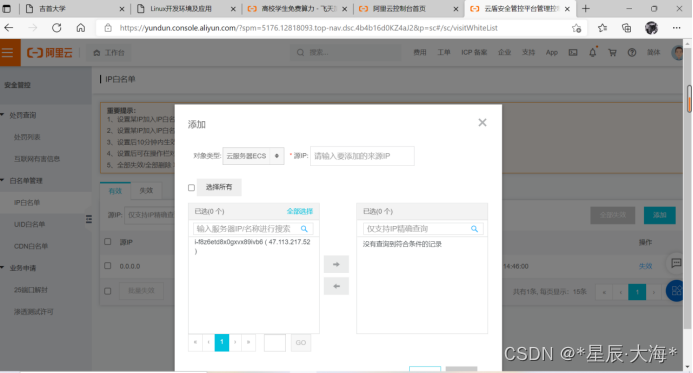Viewport: 693px width, 373px height.
Task: Open 费用 in the top menu
Action: 420,53
